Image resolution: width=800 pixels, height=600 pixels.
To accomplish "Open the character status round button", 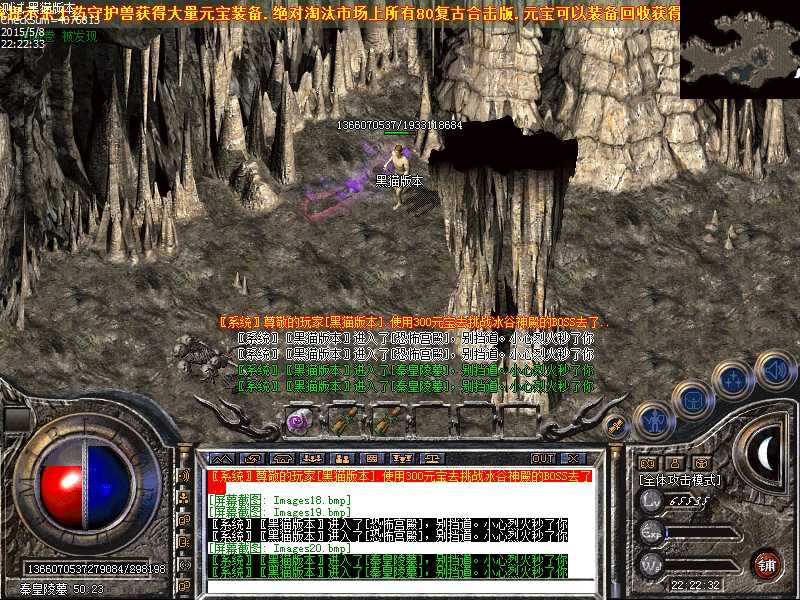I will [x=654, y=421].
